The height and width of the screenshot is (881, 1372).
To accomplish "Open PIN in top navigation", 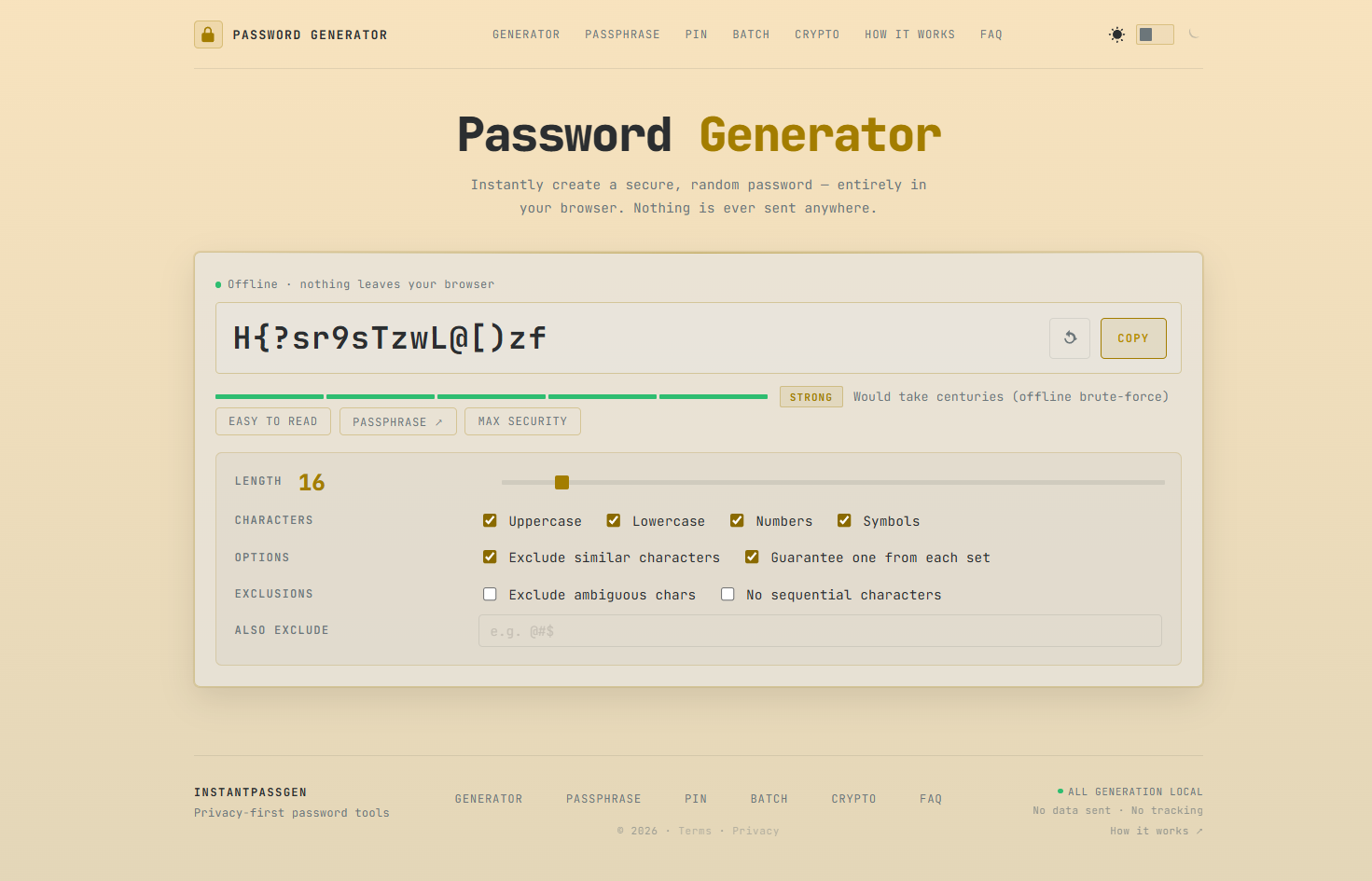I will [696, 34].
